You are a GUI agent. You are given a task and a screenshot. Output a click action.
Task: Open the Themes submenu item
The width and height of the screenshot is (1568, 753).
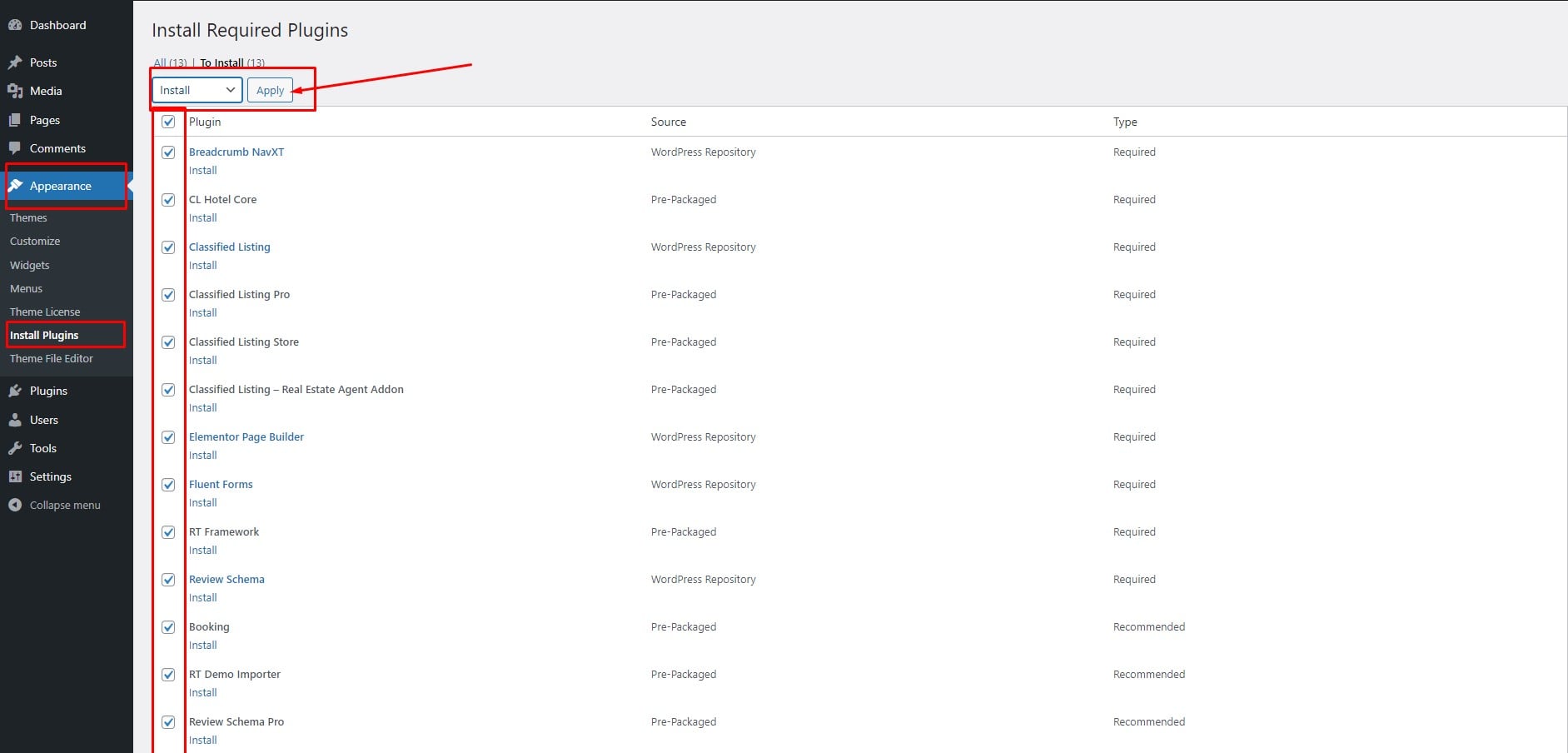tap(28, 217)
